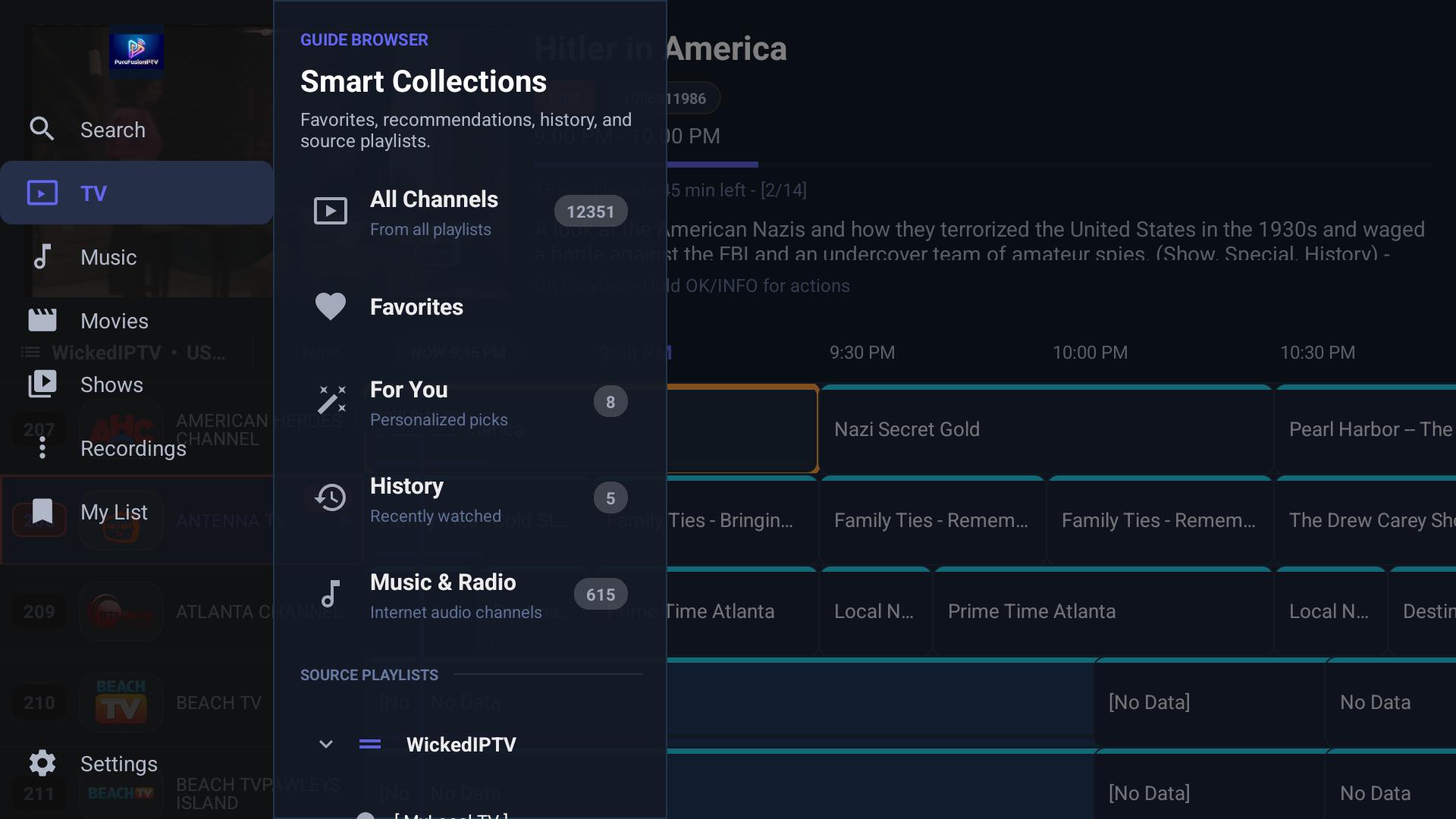Click the Music & Radio note icon
Image resolution: width=1456 pixels, height=819 pixels.
tap(331, 594)
